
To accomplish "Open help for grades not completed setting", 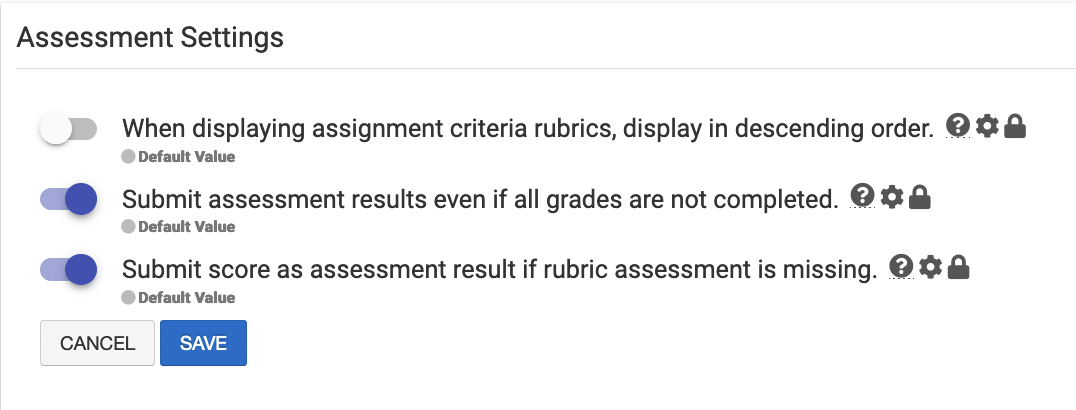I will 862,196.
